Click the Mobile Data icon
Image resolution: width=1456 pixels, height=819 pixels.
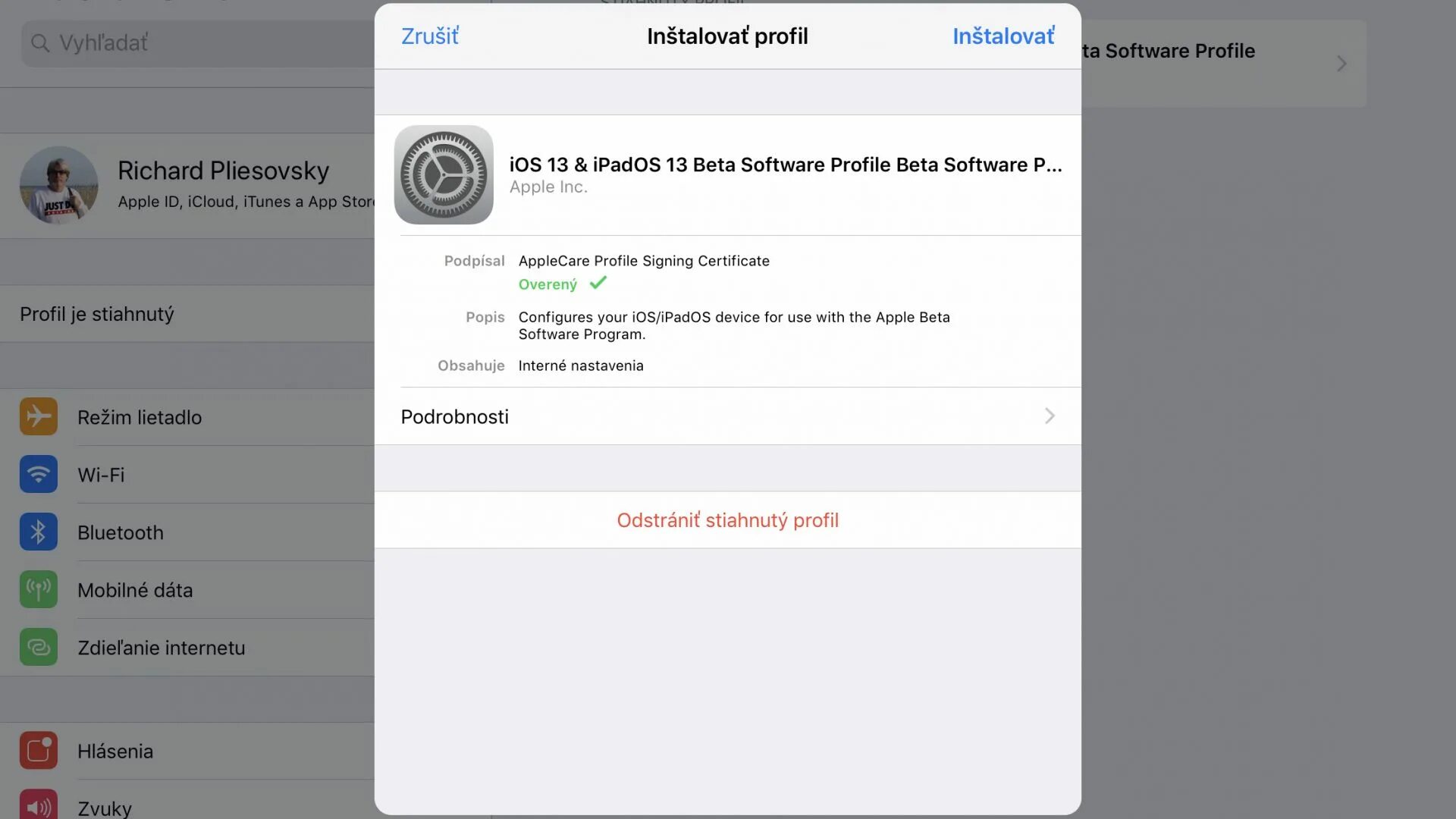pos(38,589)
